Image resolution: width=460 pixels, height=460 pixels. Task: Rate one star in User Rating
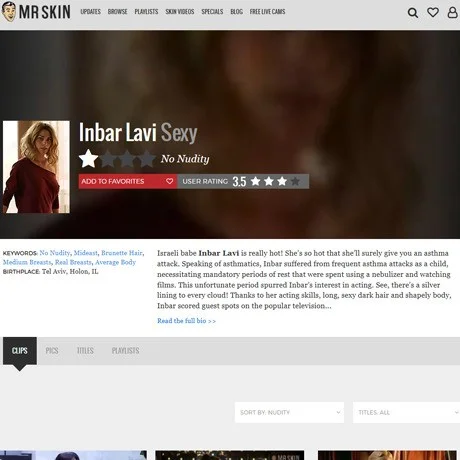tap(255, 181)
